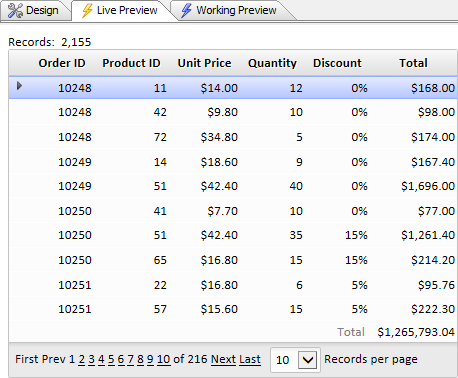Go to page 3
Image resolution: width=458 pixels, height=378 pixels.
click(91, 359)
